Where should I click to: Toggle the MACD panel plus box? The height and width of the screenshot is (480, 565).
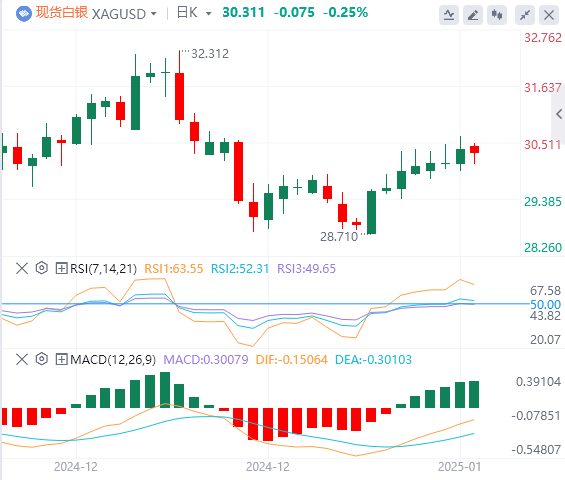point(61,359)
